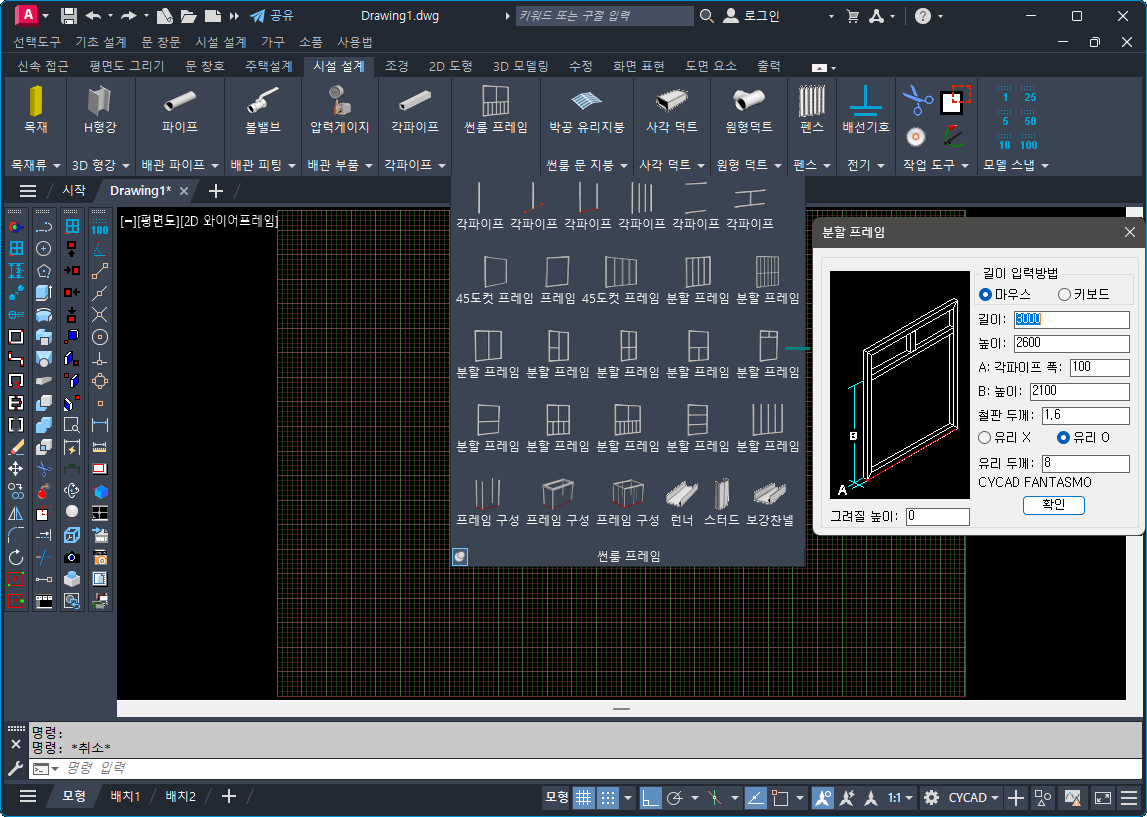Screen dimensions: 1147x817
Task: Click the 공유 share button
Action: point(272,16)
